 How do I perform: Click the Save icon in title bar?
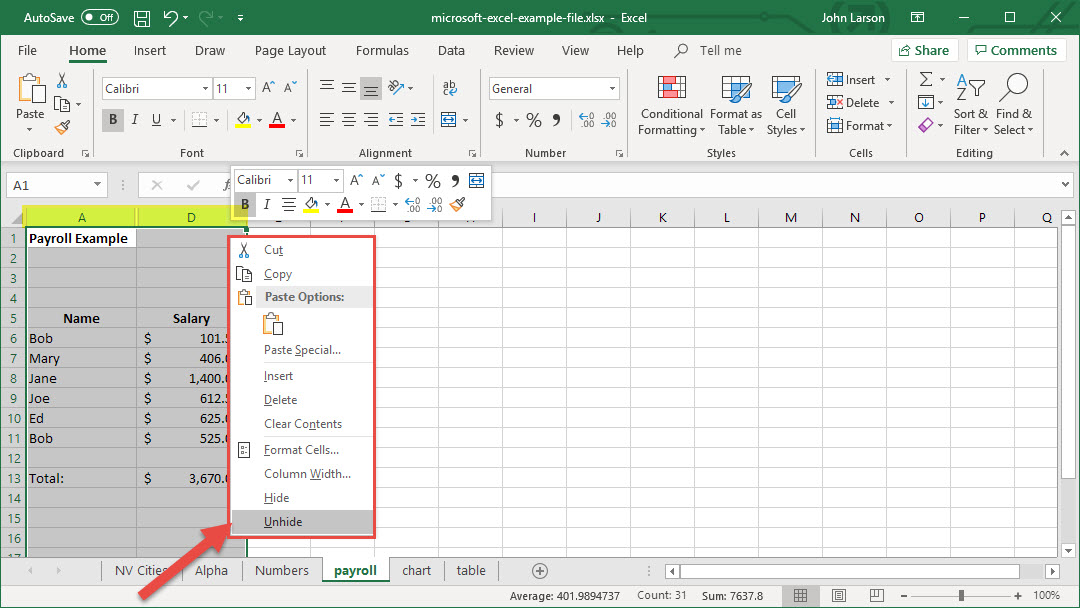[x=142, y=18]
